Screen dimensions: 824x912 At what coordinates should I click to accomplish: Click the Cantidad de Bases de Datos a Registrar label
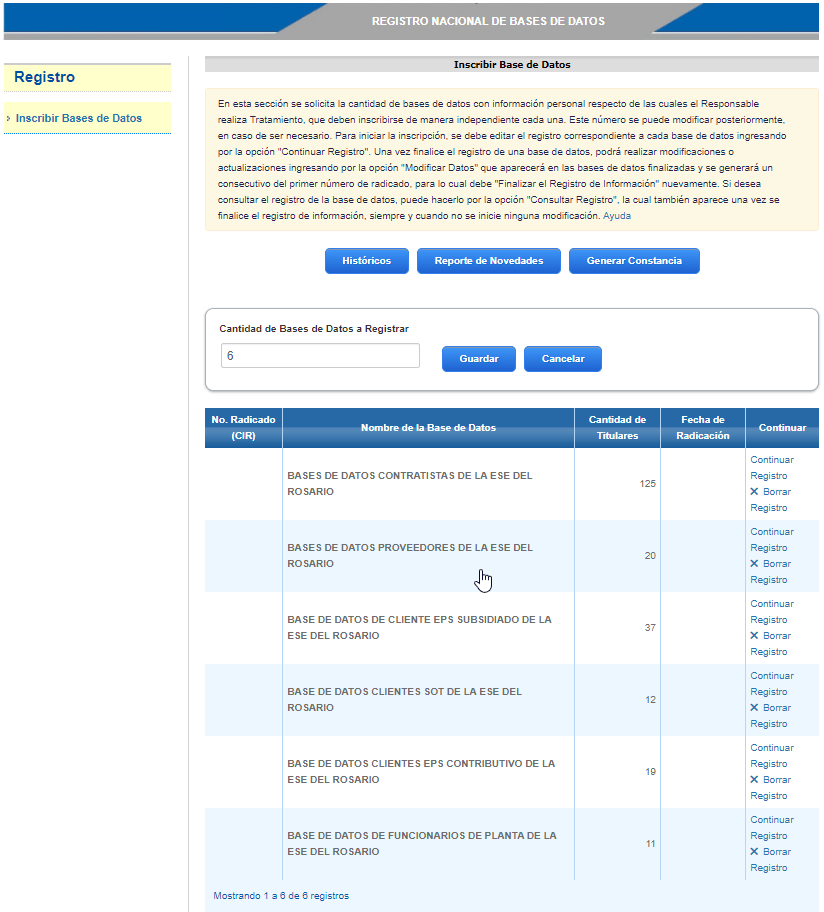coord(314,329)
